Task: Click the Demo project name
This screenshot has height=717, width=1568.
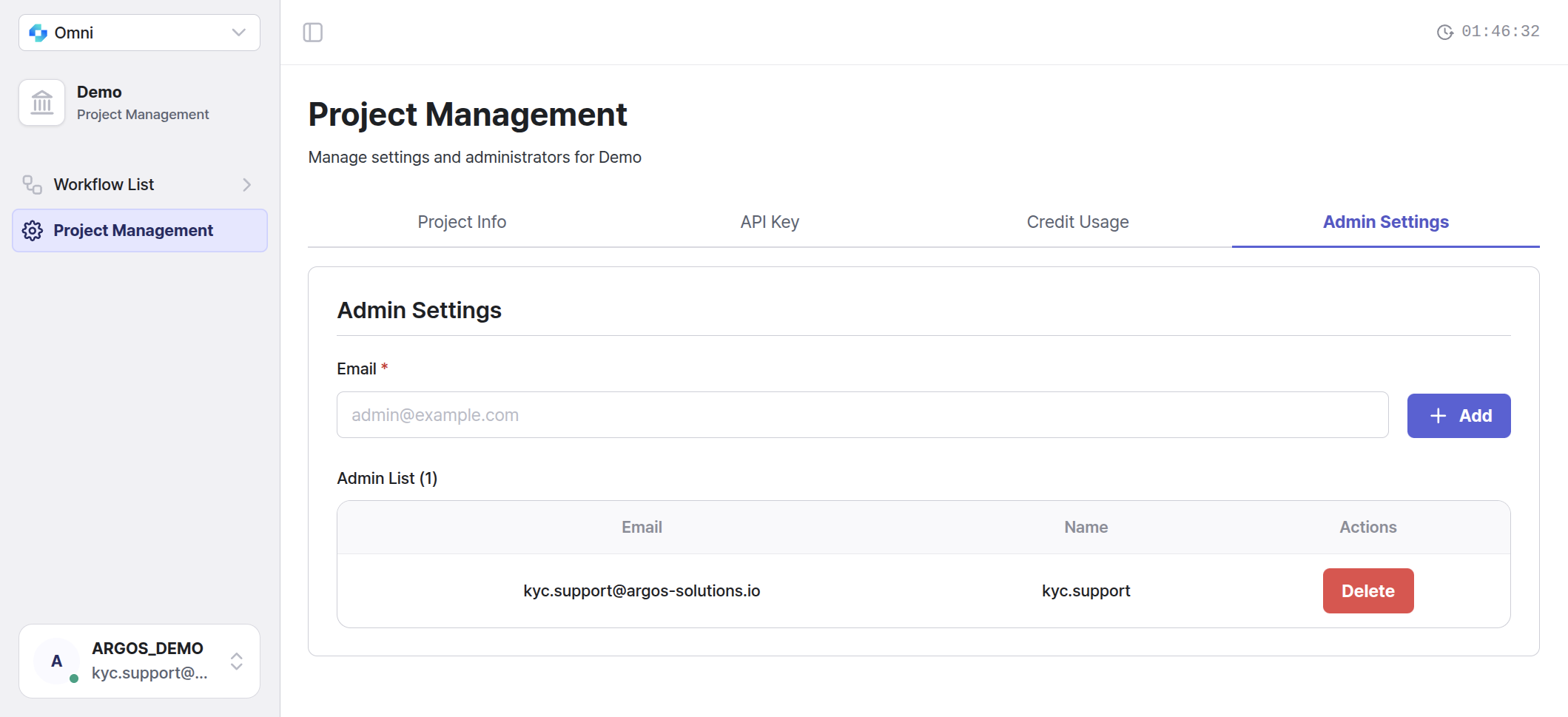Action: pos(99,92)
